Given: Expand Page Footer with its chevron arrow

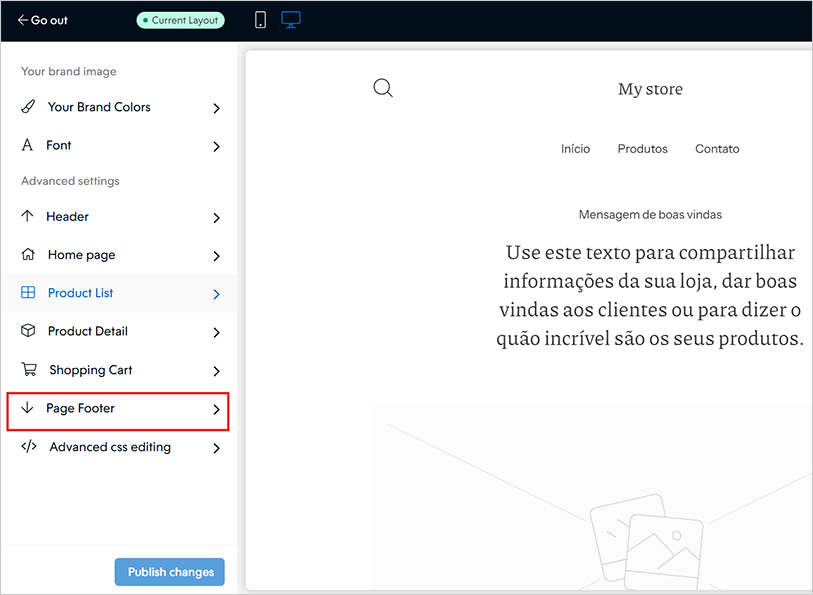Looking at the screenshot, I should [x=216, y=410].
